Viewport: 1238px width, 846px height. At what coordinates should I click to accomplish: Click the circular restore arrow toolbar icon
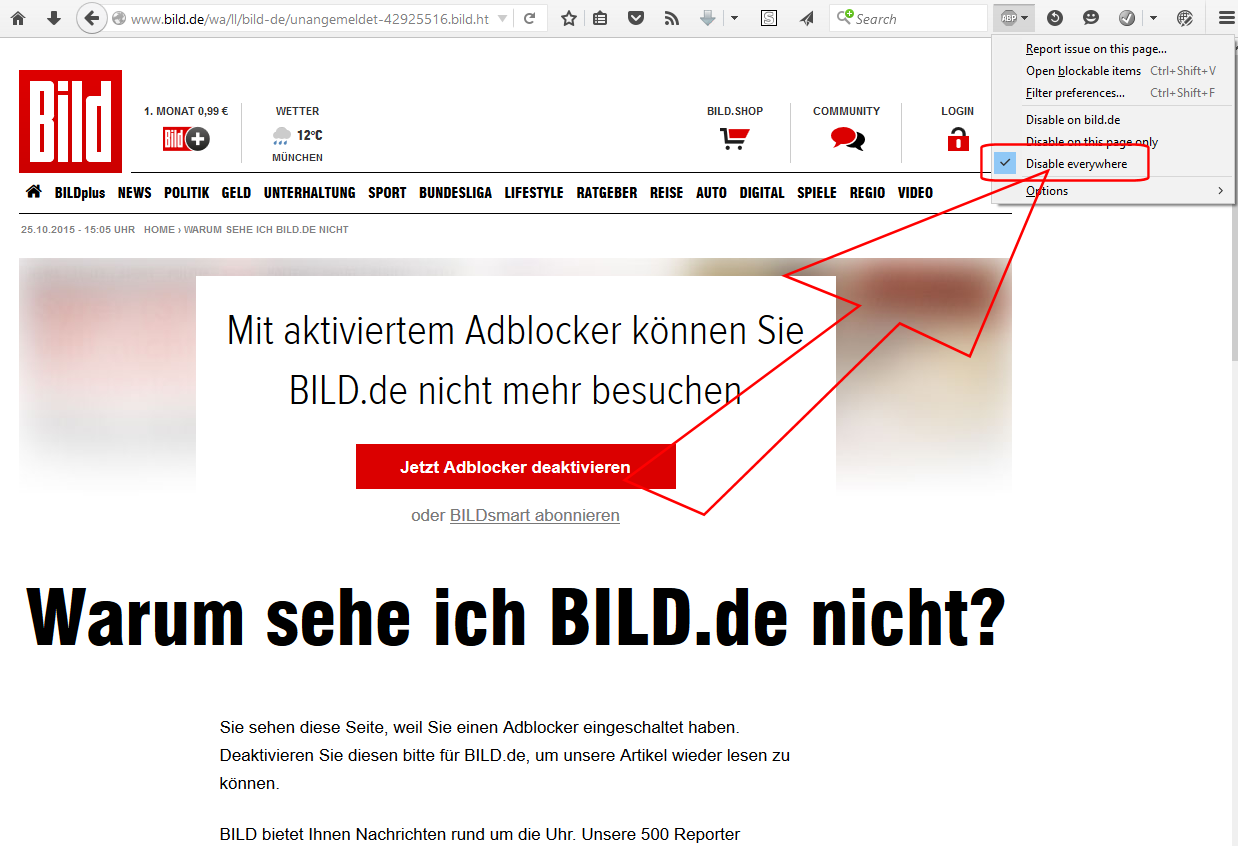tap(1054, 18)
